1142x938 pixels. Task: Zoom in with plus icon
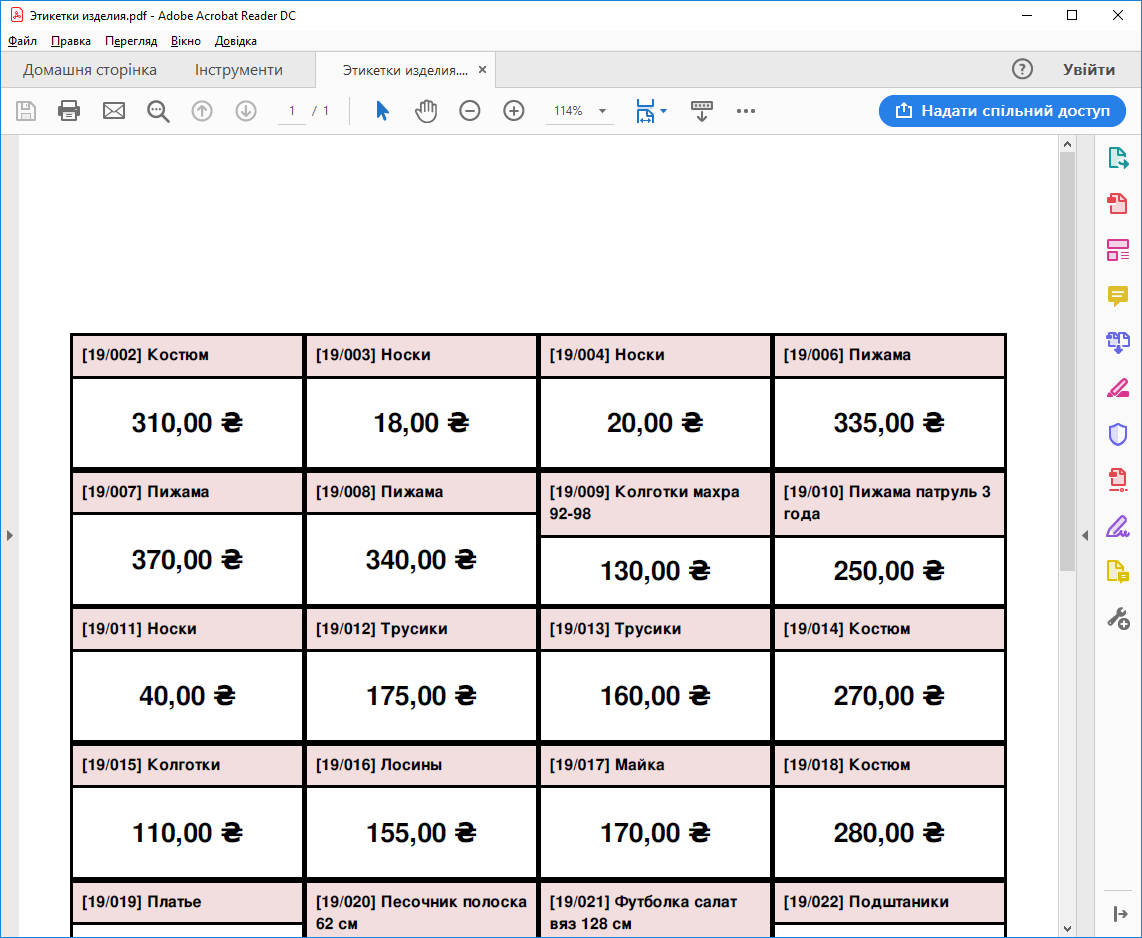coord(514,111)
